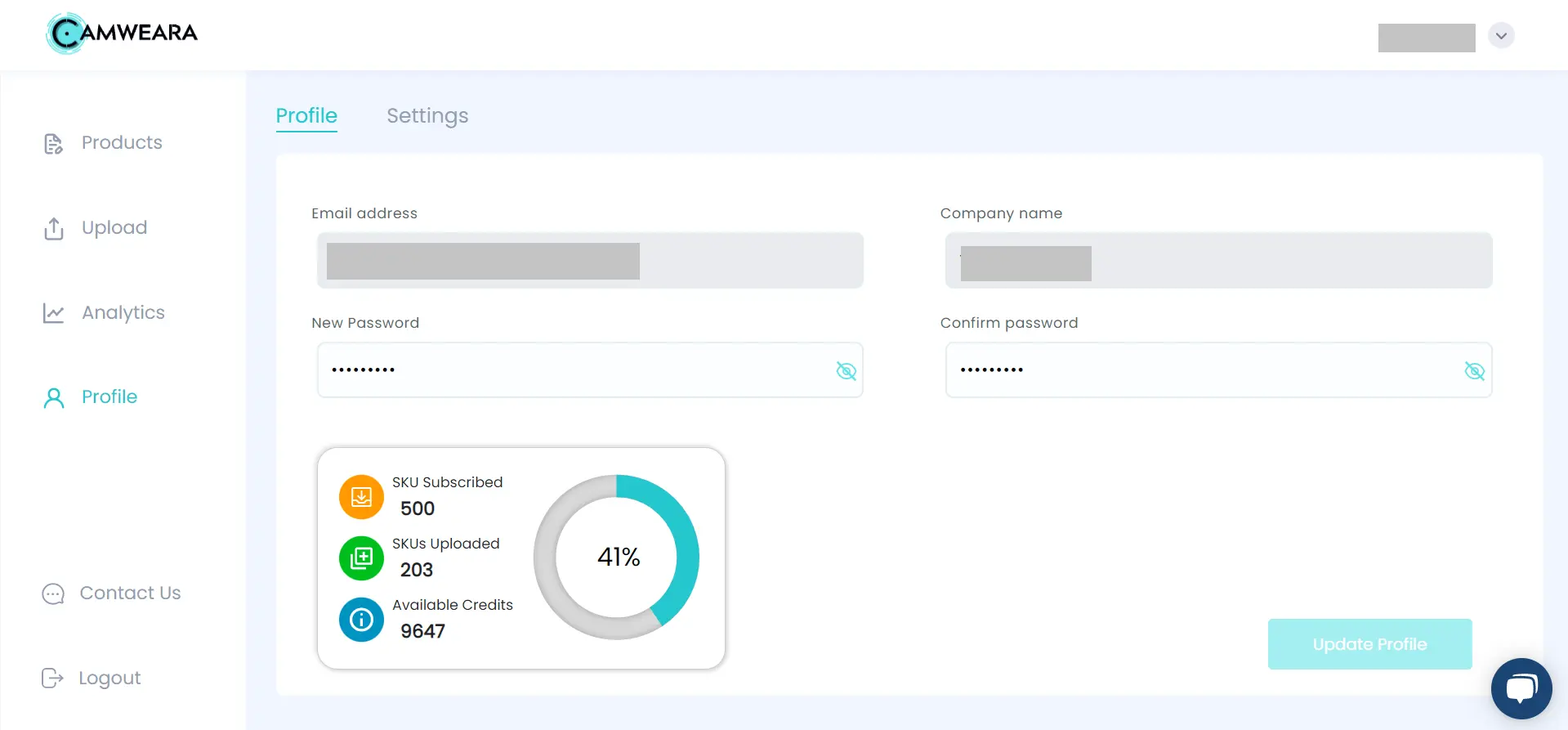Click the Confirm password label
This screenshot has width=1568, height=730.
[1009, 324]
